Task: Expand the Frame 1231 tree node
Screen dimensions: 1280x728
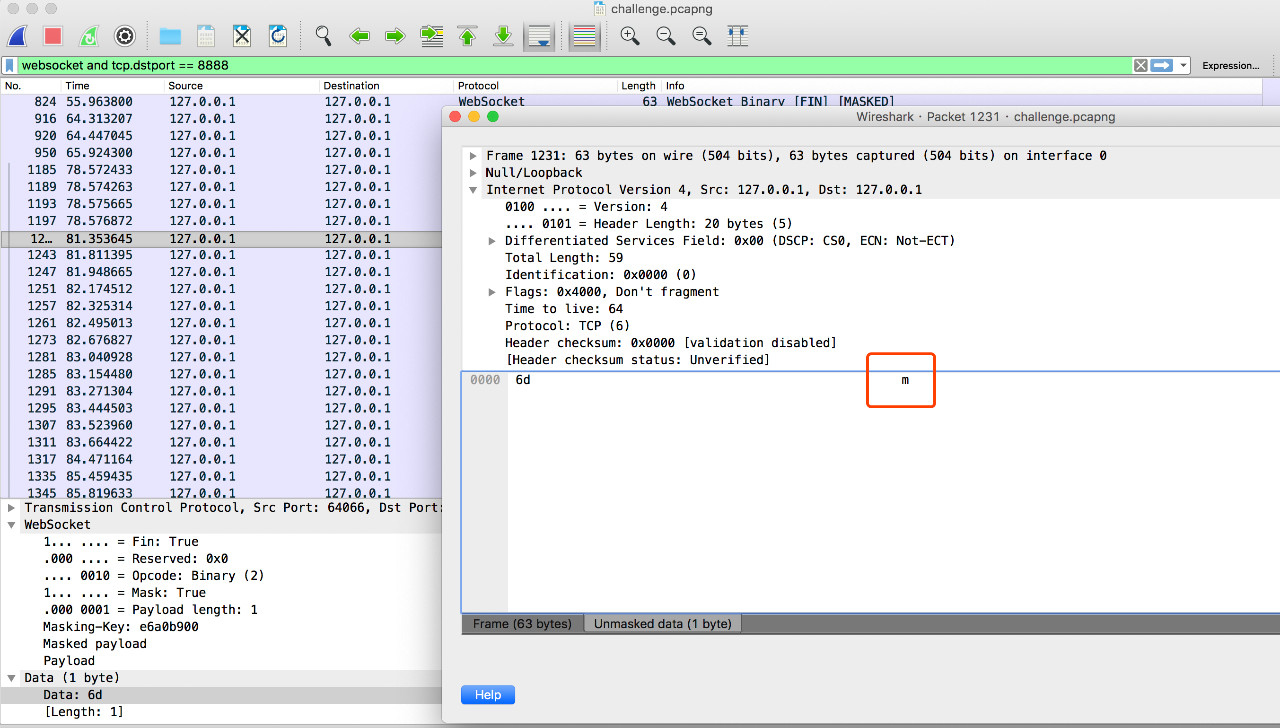Action: (473, 156)
